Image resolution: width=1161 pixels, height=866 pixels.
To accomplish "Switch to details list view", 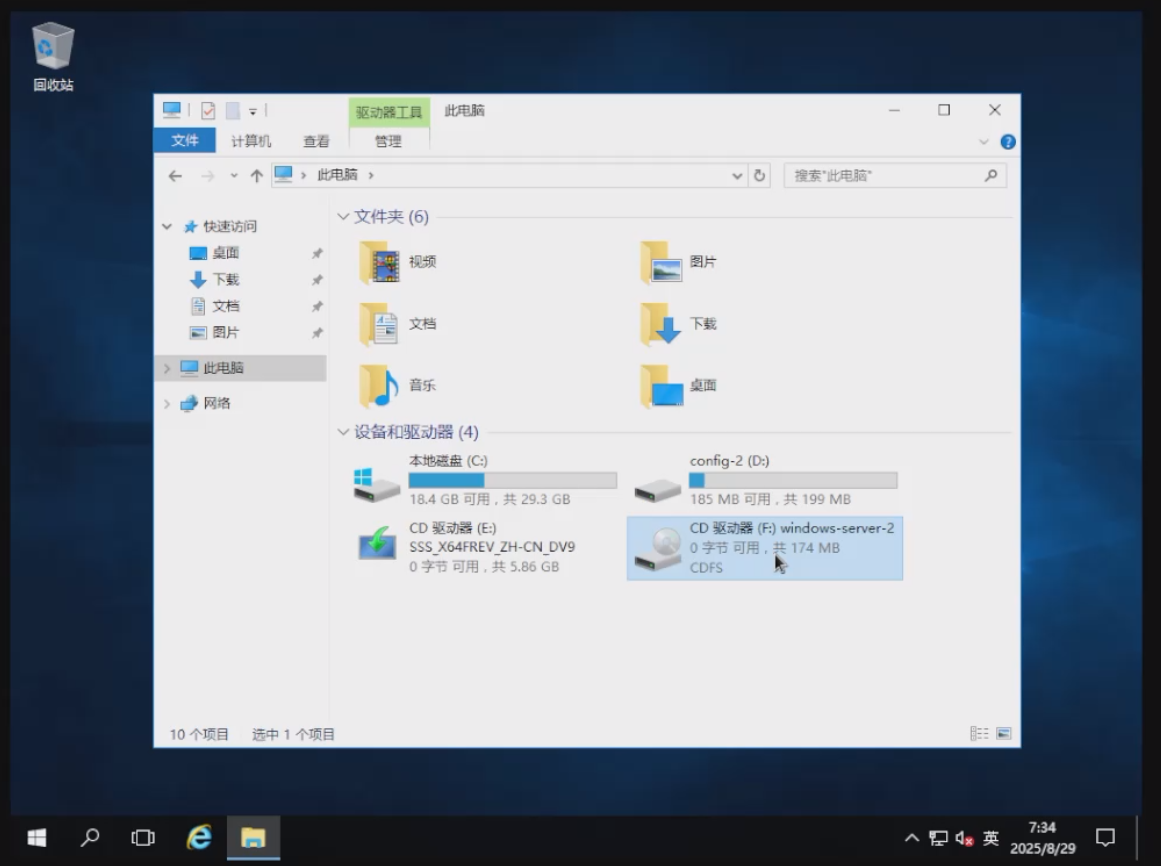I will click(979, 734).
